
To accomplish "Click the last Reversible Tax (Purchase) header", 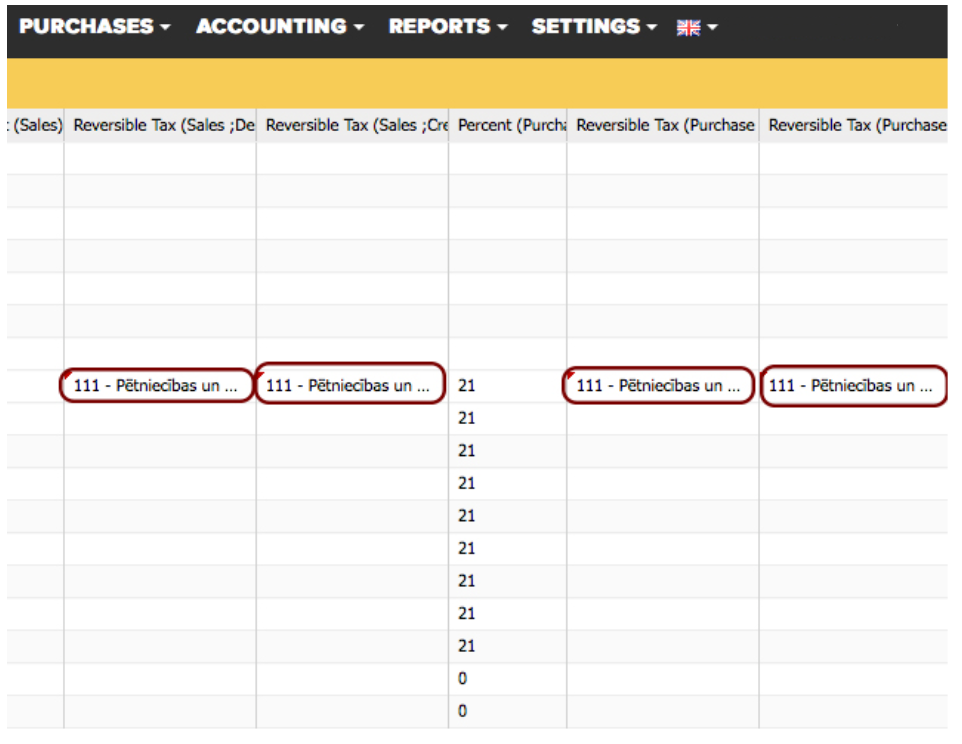I will (x=853, y=126).
